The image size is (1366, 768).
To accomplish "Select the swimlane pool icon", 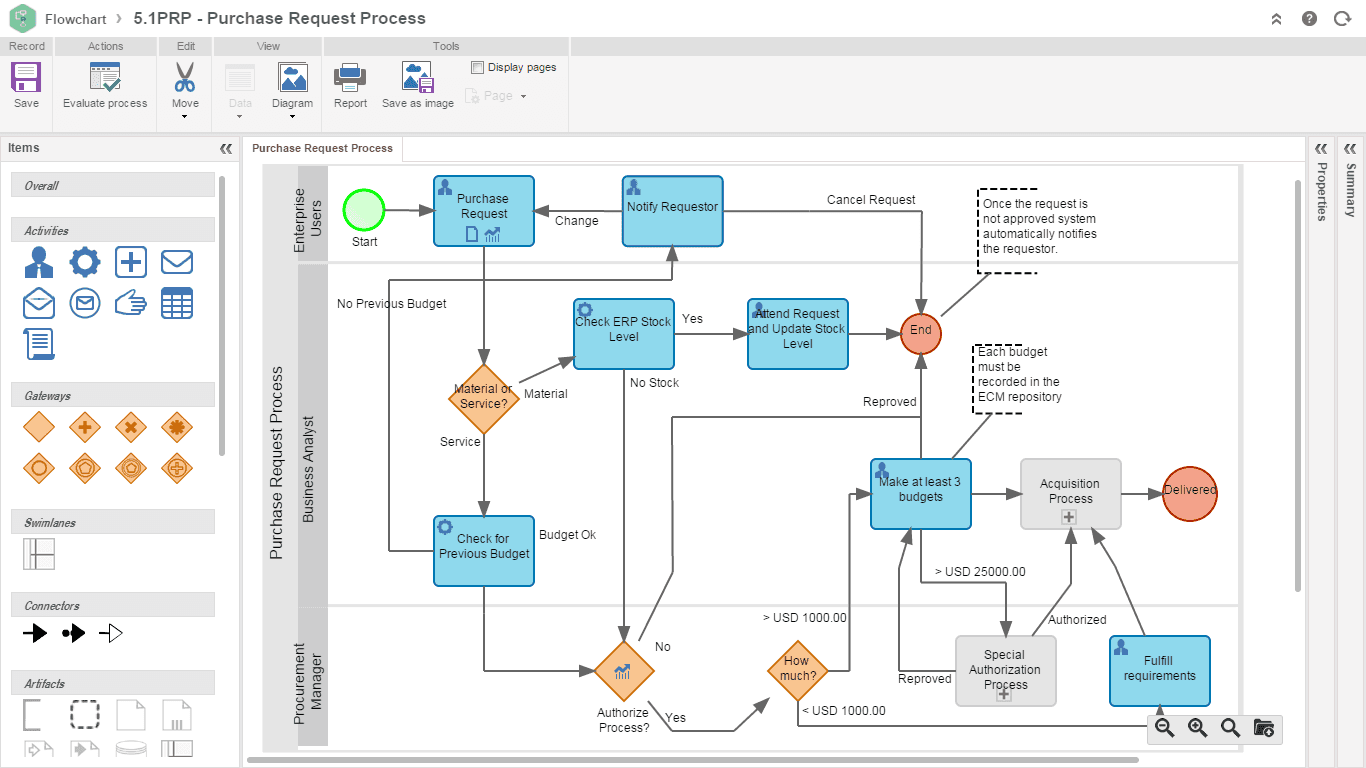I will [39, 554].
